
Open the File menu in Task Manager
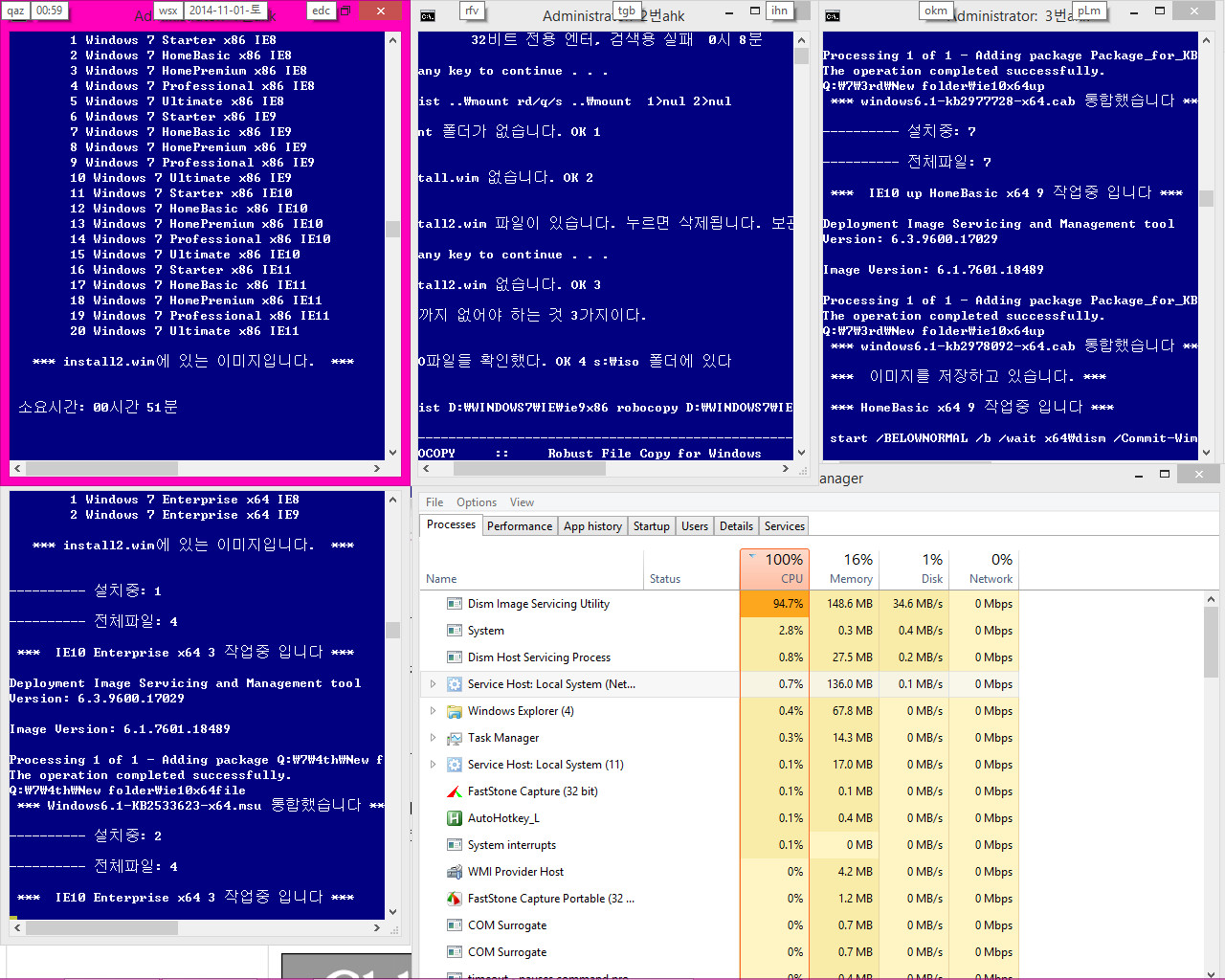tap(434, 502)
